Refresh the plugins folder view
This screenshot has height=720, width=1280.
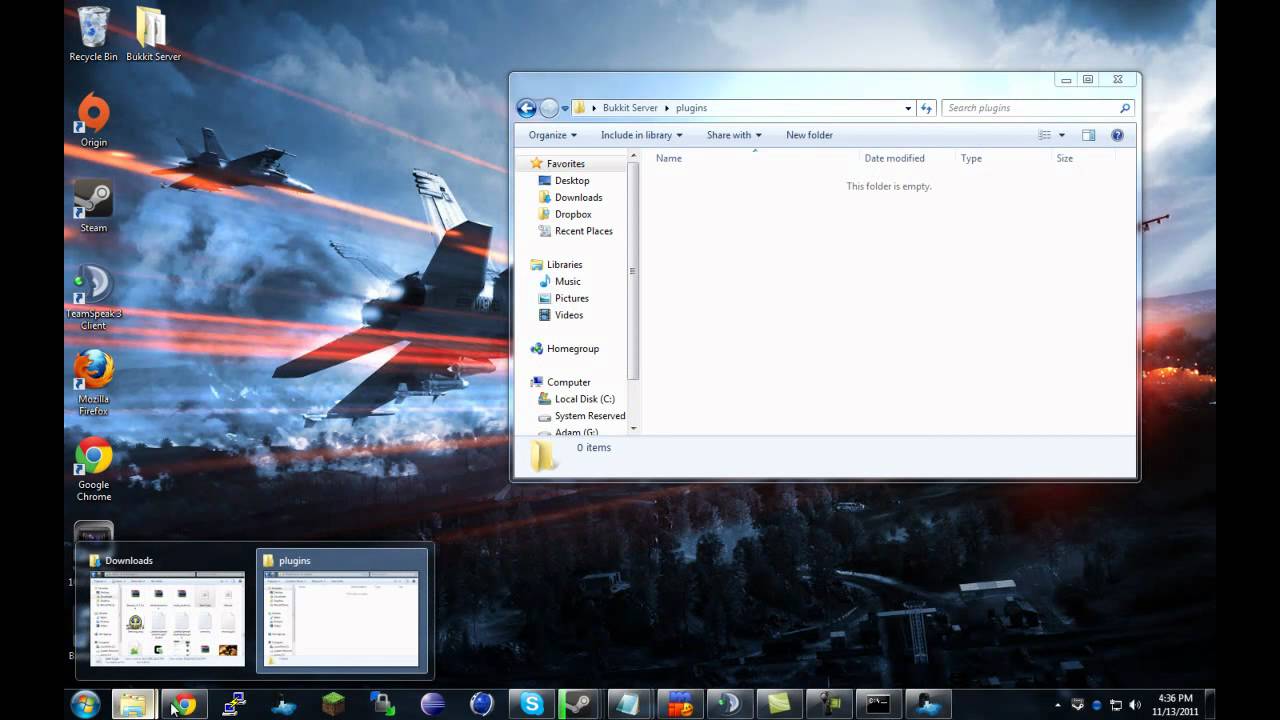click(926, 108)
